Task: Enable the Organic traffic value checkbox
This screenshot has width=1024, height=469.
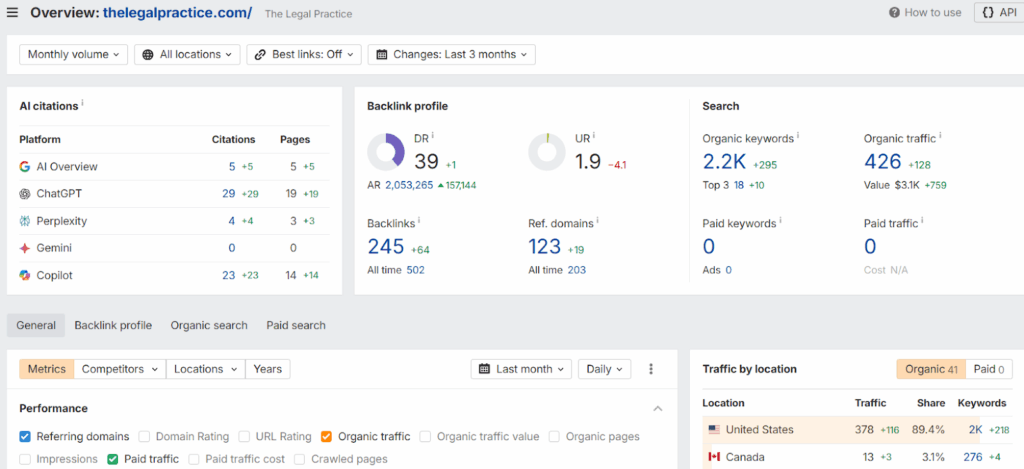Action: 426,436
